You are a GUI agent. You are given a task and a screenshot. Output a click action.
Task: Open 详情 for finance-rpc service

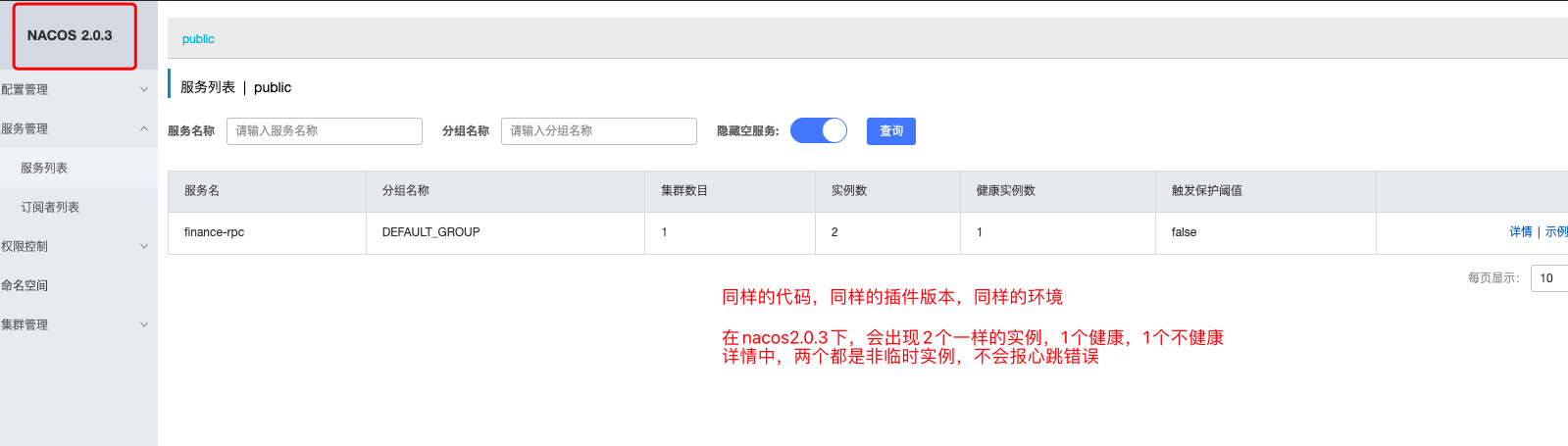click(1521, 232)
